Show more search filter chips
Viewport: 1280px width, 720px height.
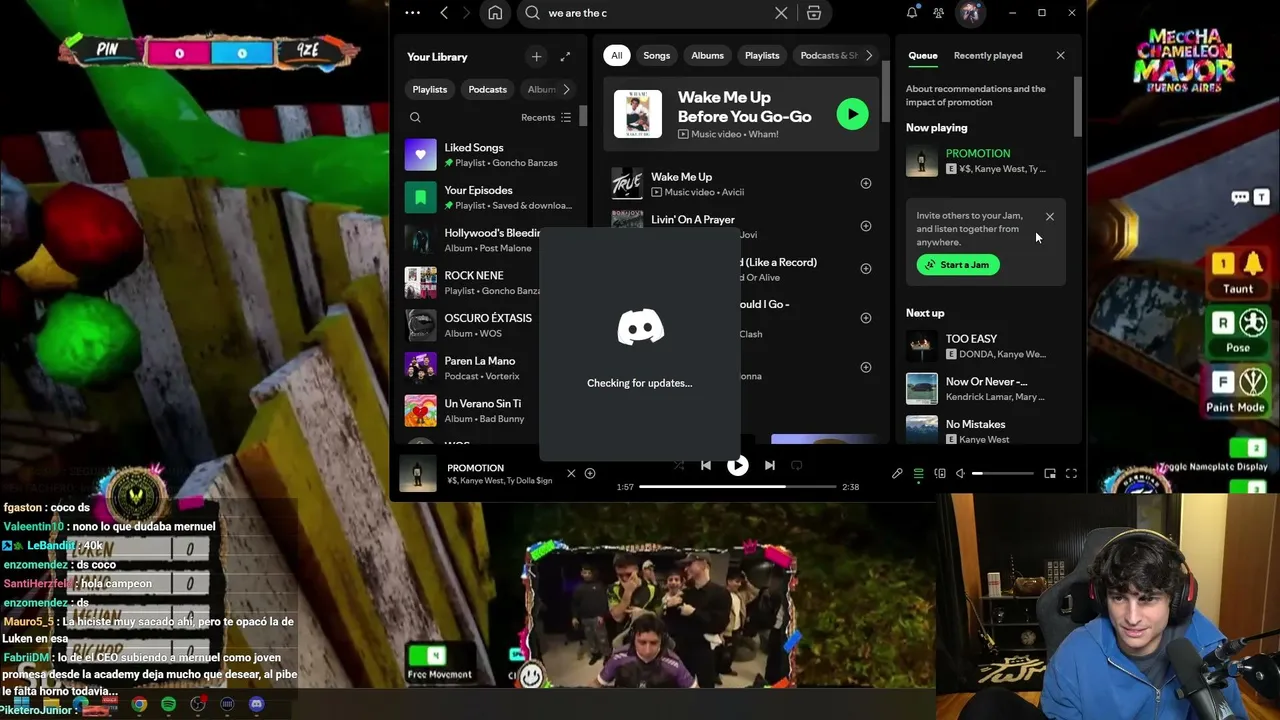868,56
